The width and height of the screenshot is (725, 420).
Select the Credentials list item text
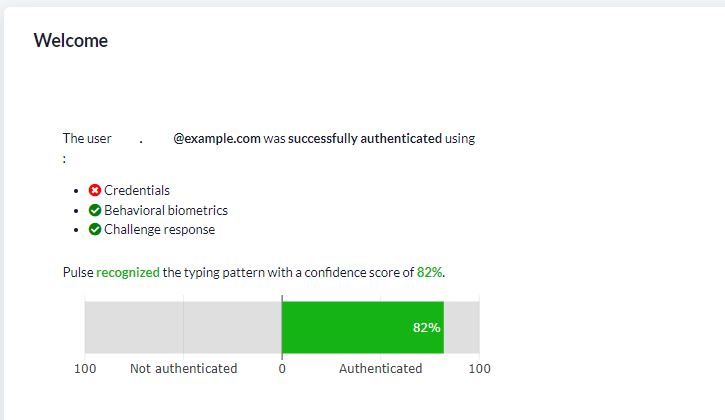pyautogui.click(x=137, y=190)
